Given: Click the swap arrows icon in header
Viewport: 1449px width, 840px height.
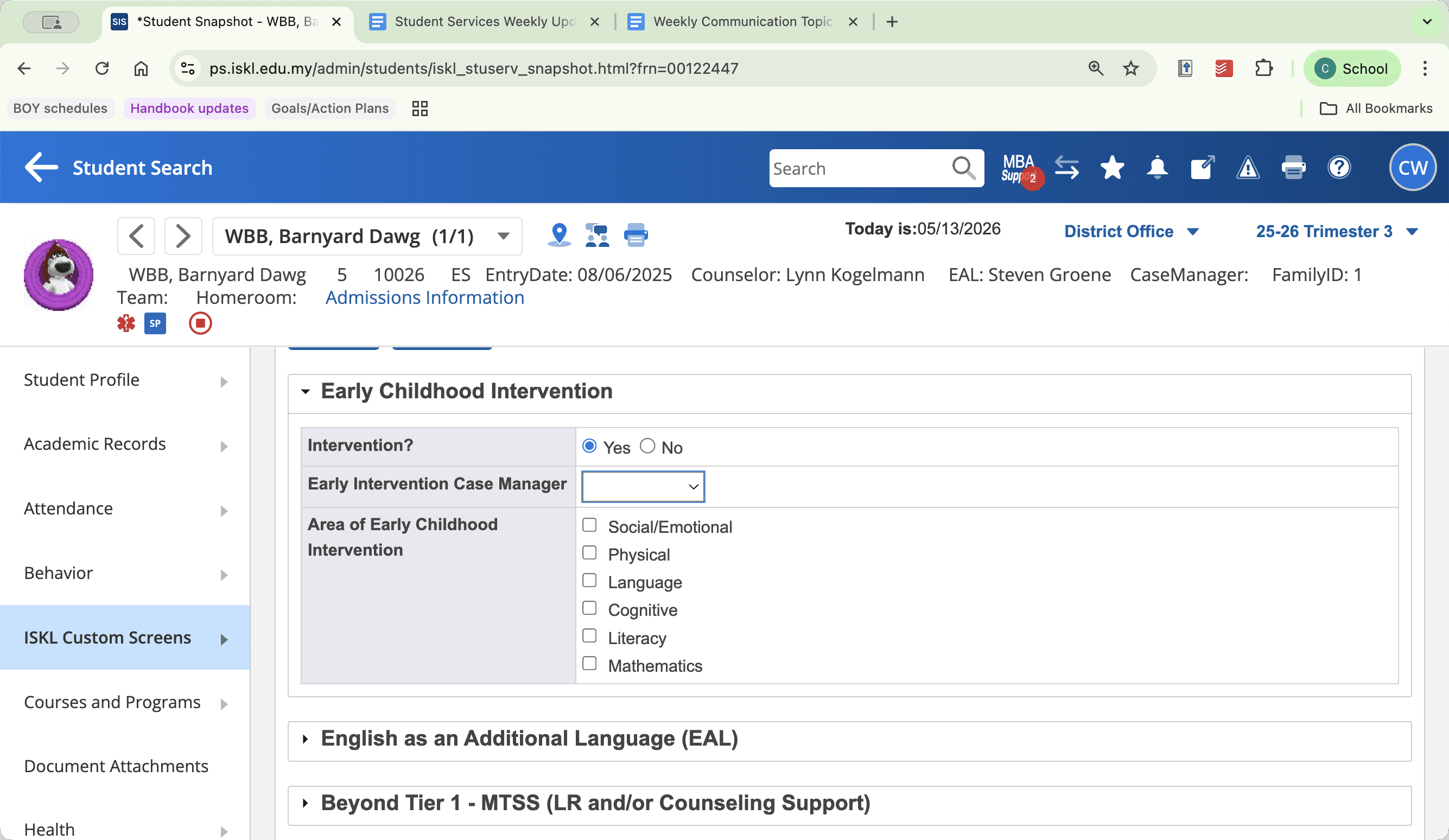Looking at the screenshot, I should pos(1067,168).
